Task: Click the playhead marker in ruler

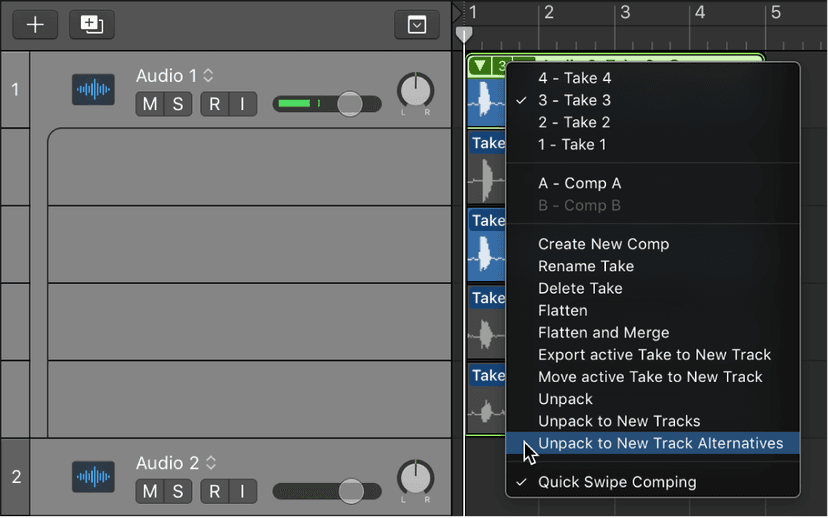Action: click(x=464, y=34)
